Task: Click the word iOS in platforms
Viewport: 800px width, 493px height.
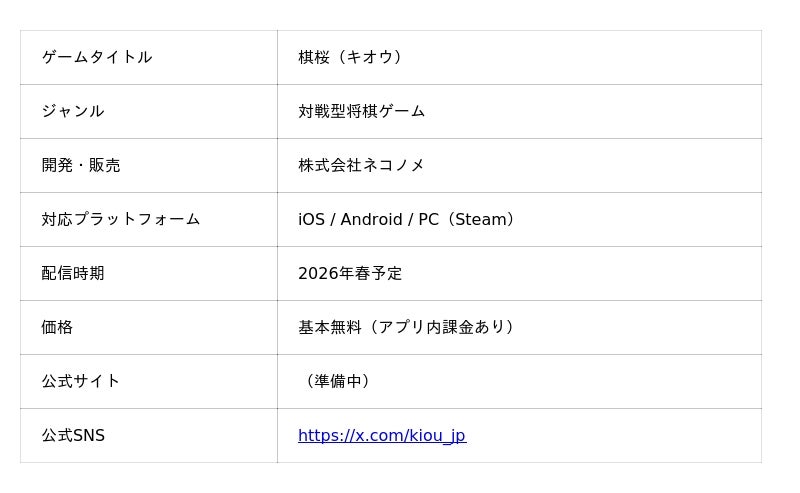Action: click(311, 220)
